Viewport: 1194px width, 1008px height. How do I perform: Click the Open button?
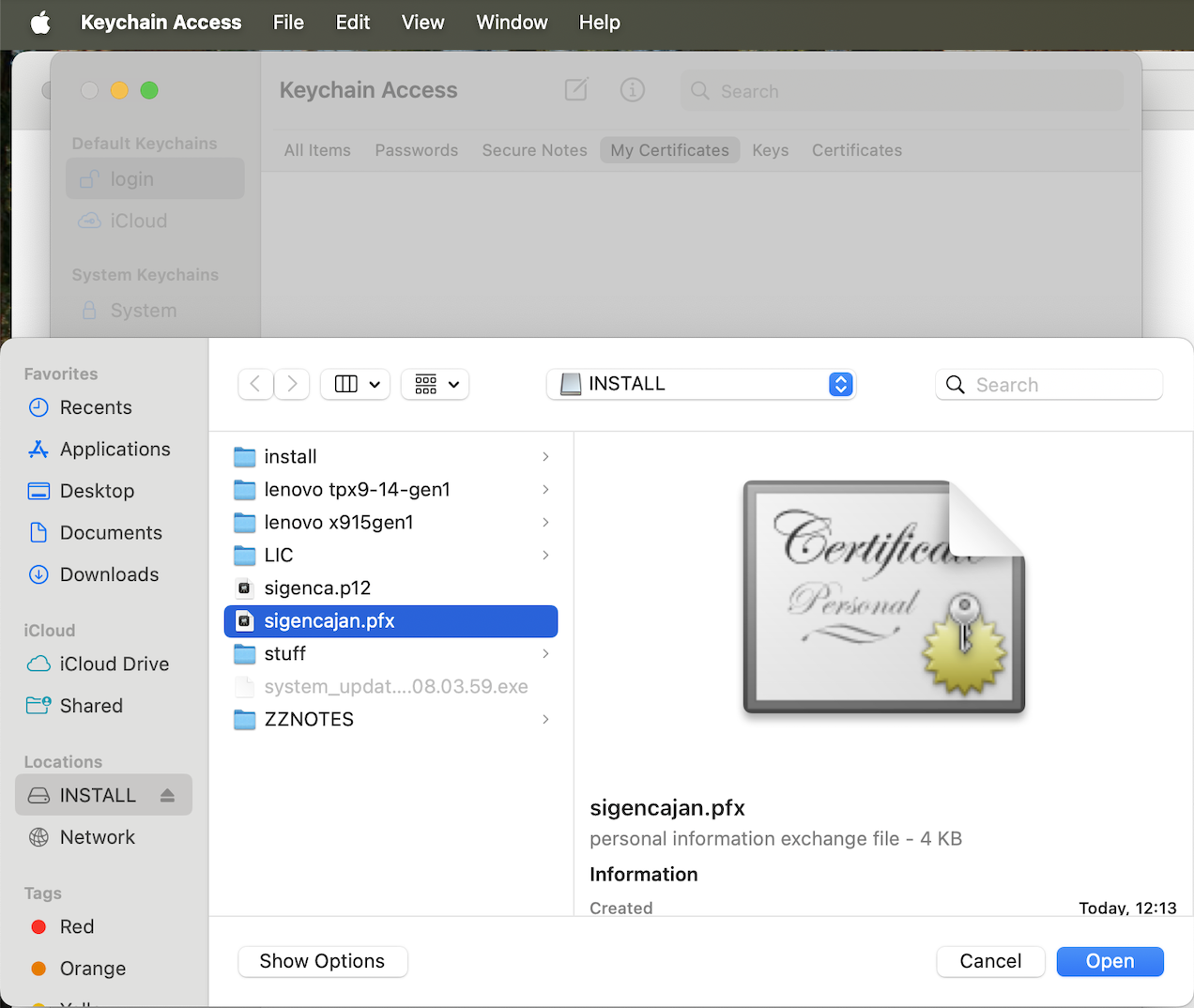(x=1110, y=961)
